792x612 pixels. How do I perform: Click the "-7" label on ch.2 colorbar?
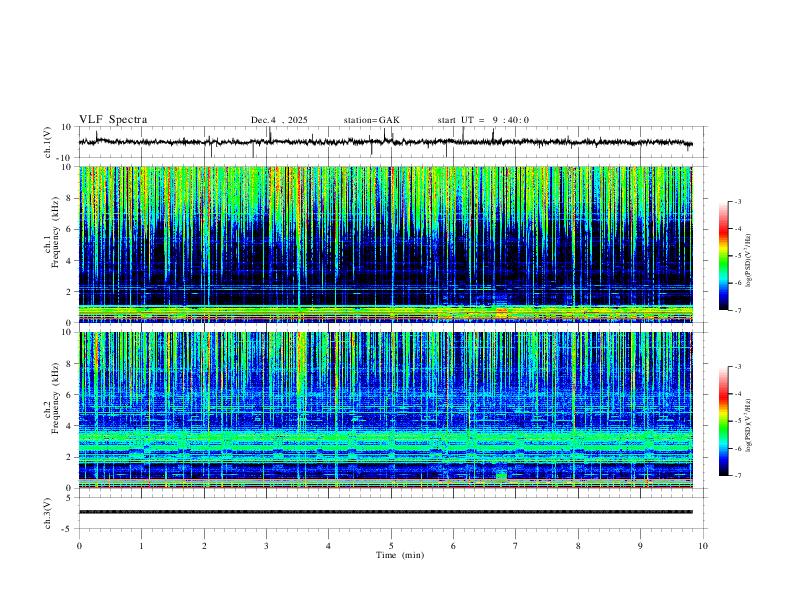[737, 475]
